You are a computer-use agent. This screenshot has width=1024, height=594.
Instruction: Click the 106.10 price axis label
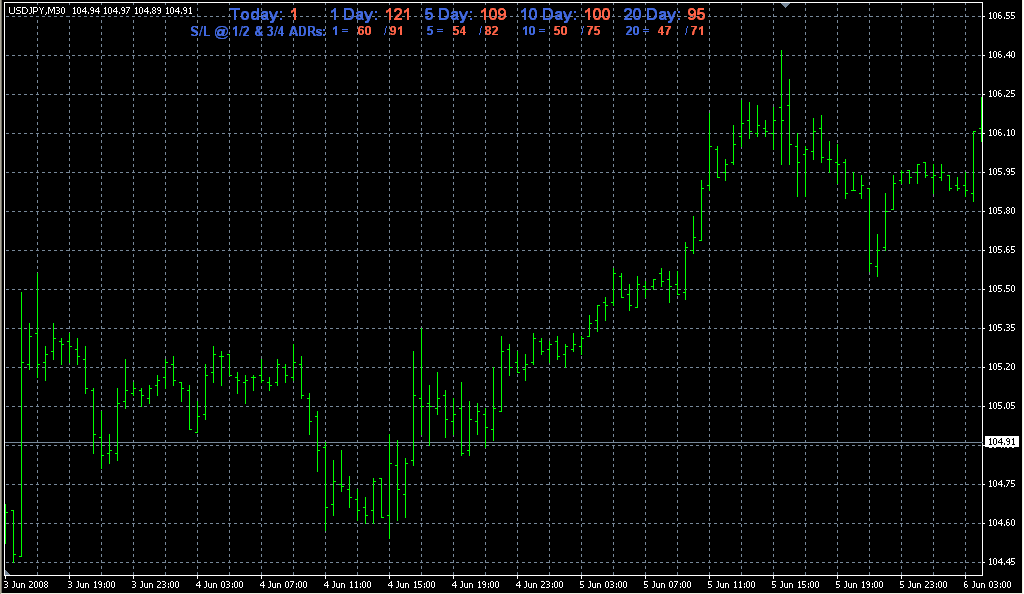pyautogui.click(x=1001, y=133)
